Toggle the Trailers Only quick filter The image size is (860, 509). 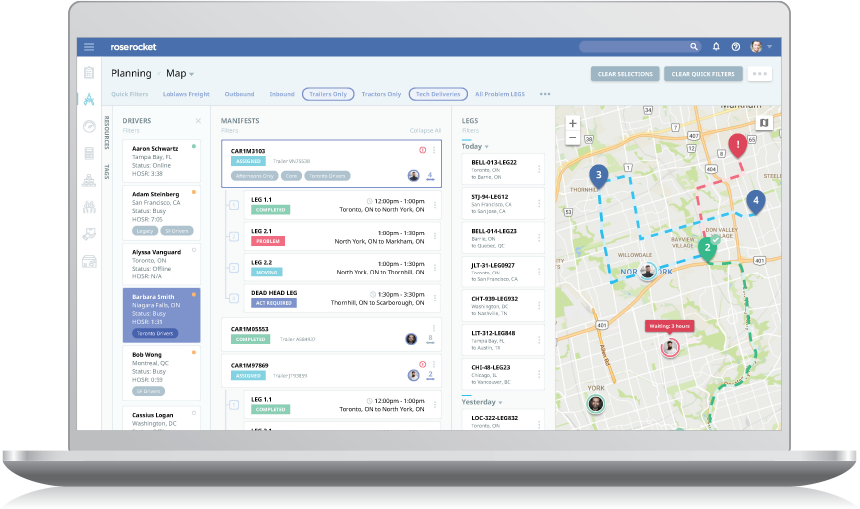(328, 94)
